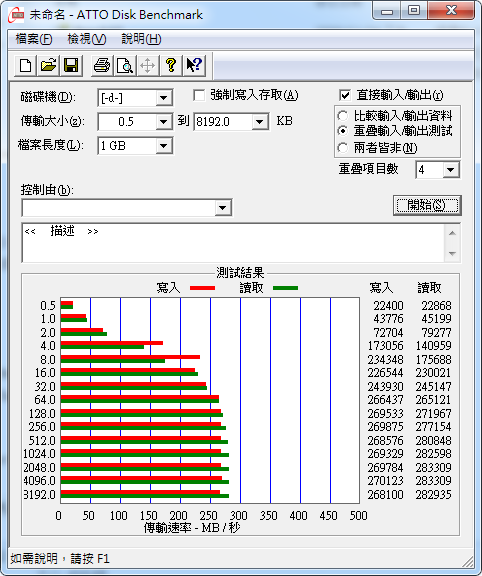Maximize the ATTO Disk Benchmark window
Image resolution: width=482 pixels, height=576 pixels.
pos(414,11)
